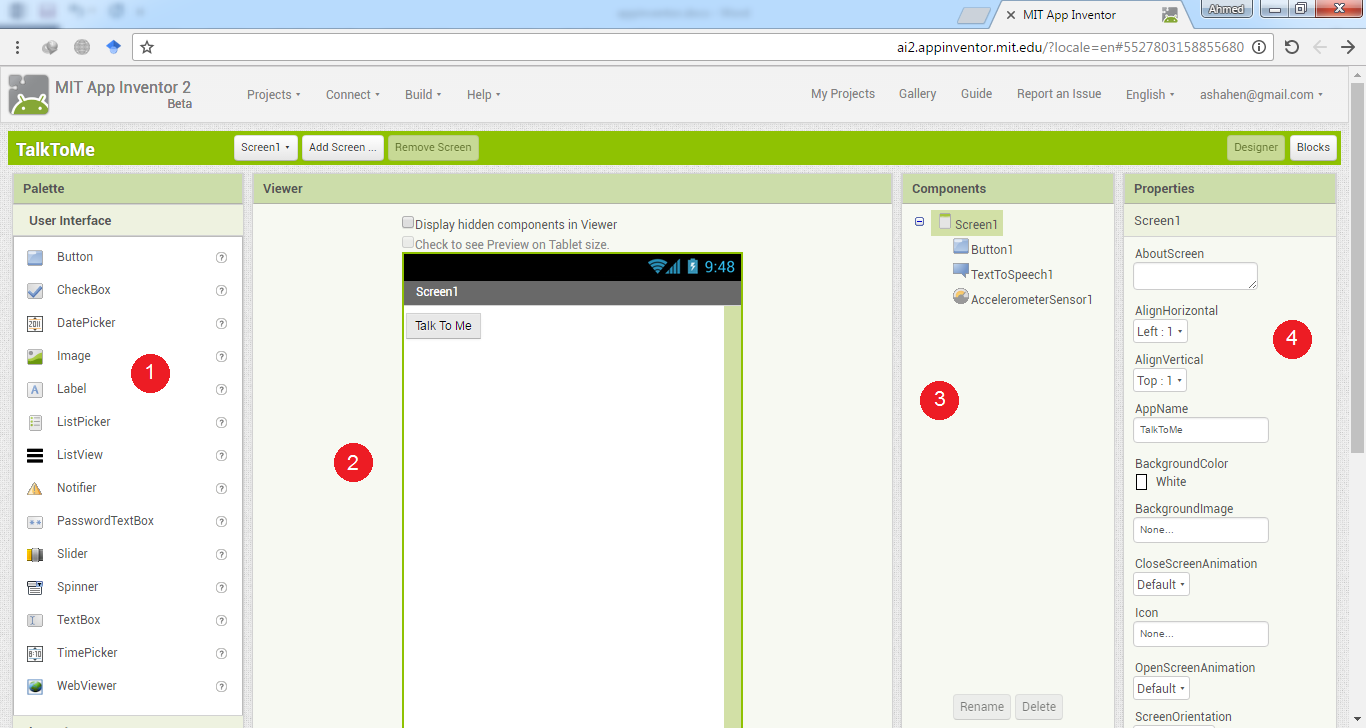Click the Designer button
This screenshot has width=1366, height=728.
tap(1256, 147)
